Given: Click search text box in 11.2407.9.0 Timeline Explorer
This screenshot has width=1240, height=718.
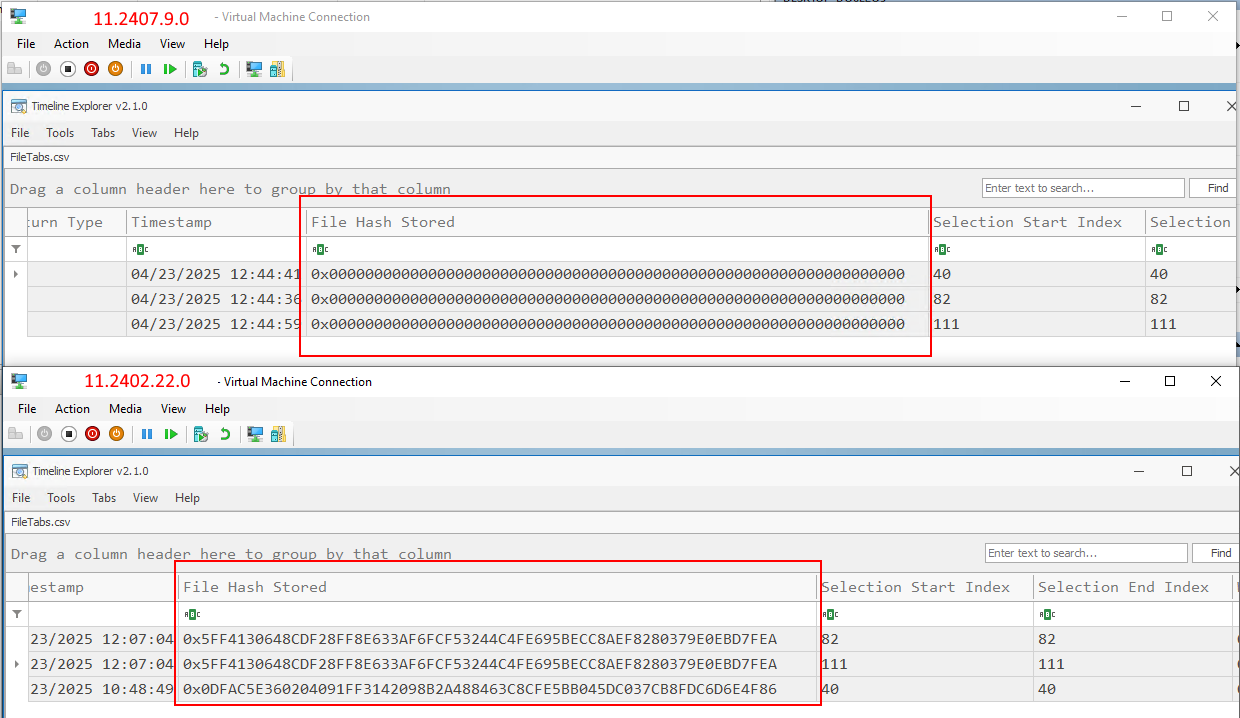Looking at the screenshot, I should [x=1082, y=188].
